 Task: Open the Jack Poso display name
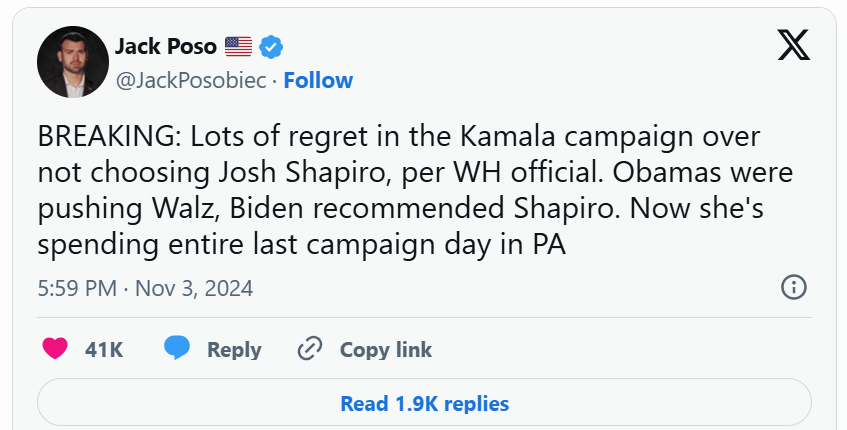click(165, 46)
